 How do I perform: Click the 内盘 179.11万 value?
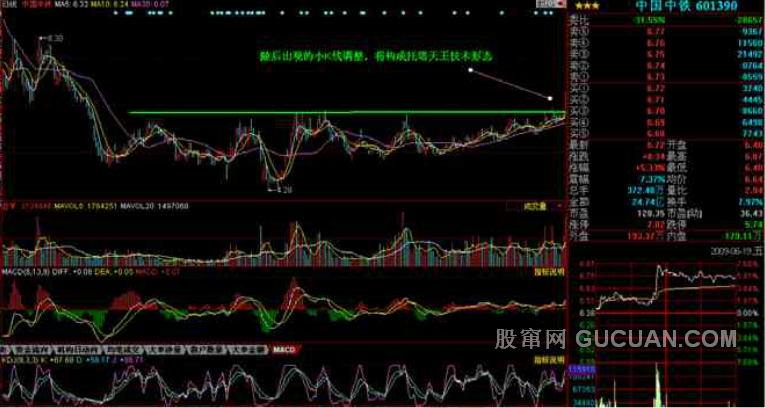pos(744,236)
